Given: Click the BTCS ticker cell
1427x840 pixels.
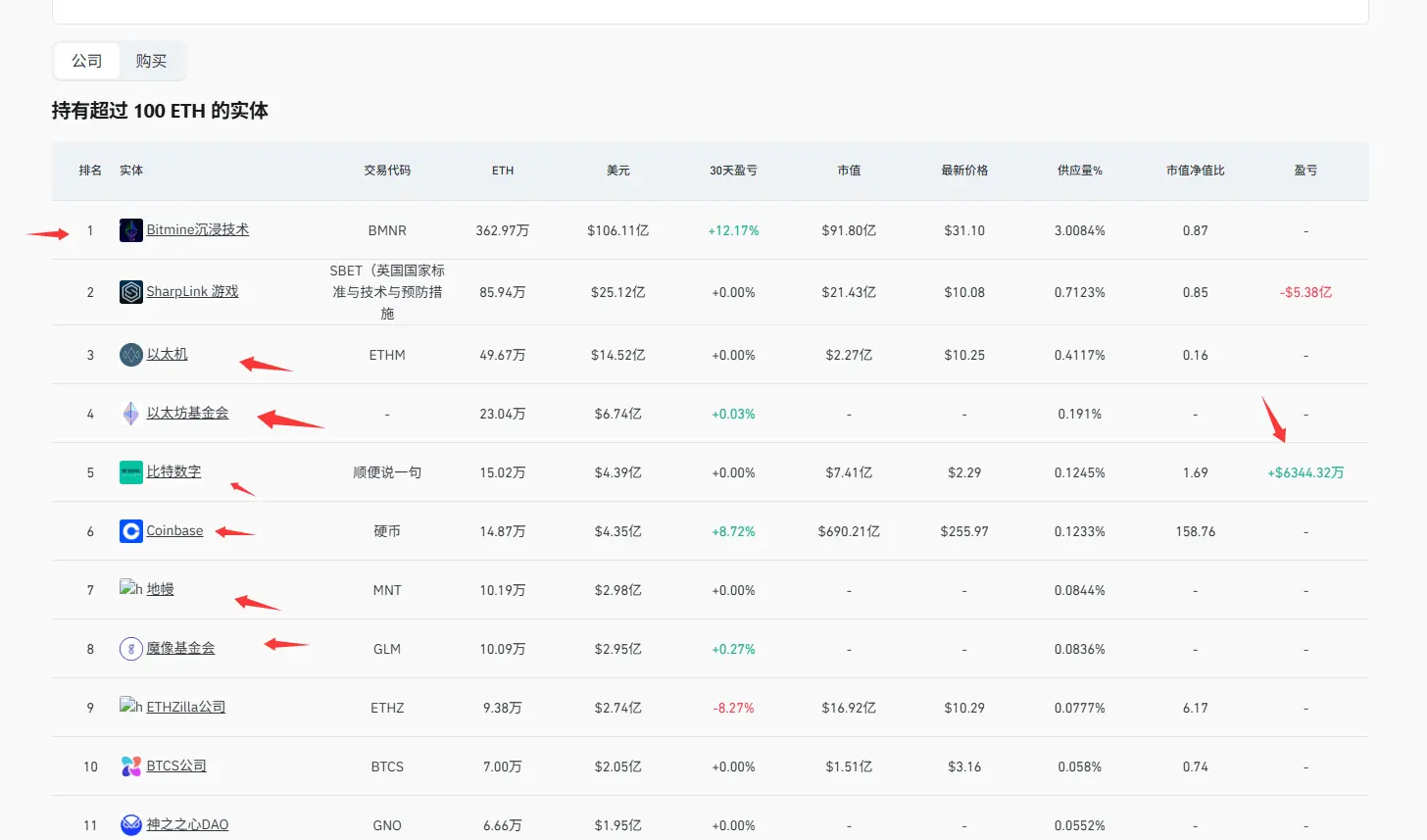Looking at the screenshot, I should [387, 766].
